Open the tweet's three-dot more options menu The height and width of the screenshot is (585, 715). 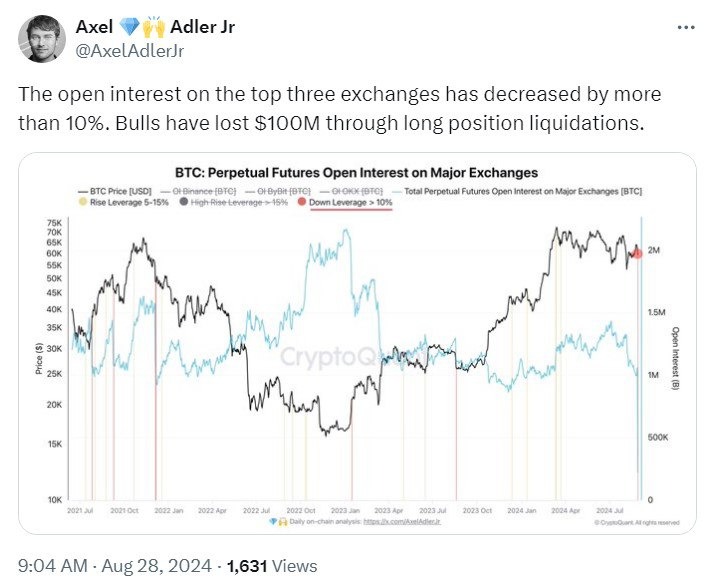686,27
